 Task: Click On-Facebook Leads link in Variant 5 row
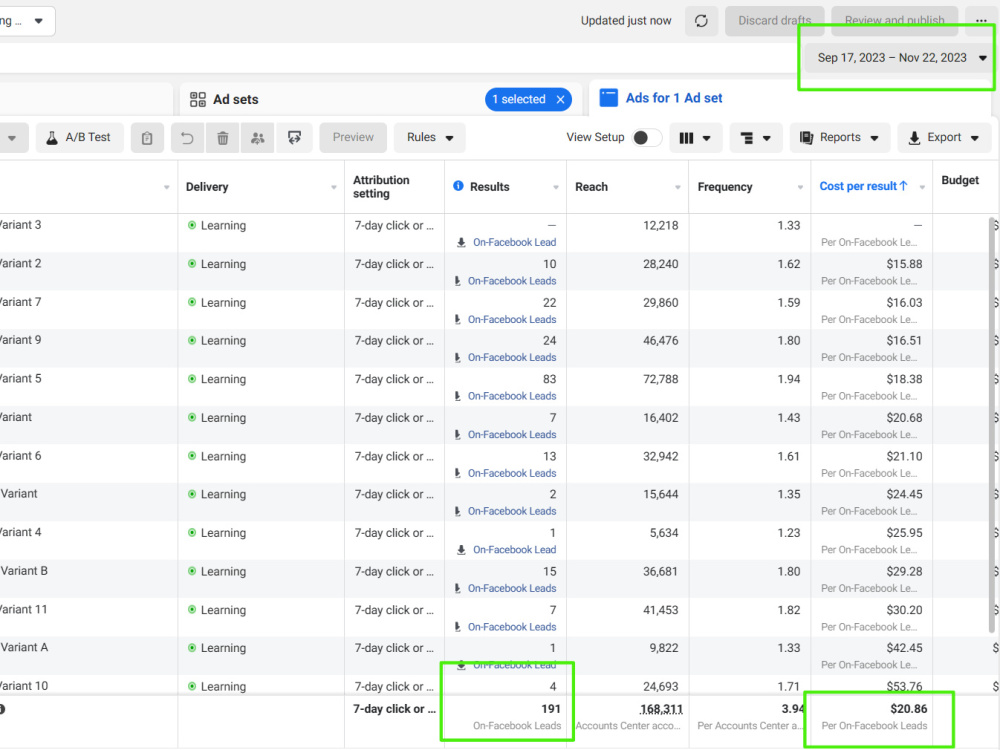(x=511, y=396)
